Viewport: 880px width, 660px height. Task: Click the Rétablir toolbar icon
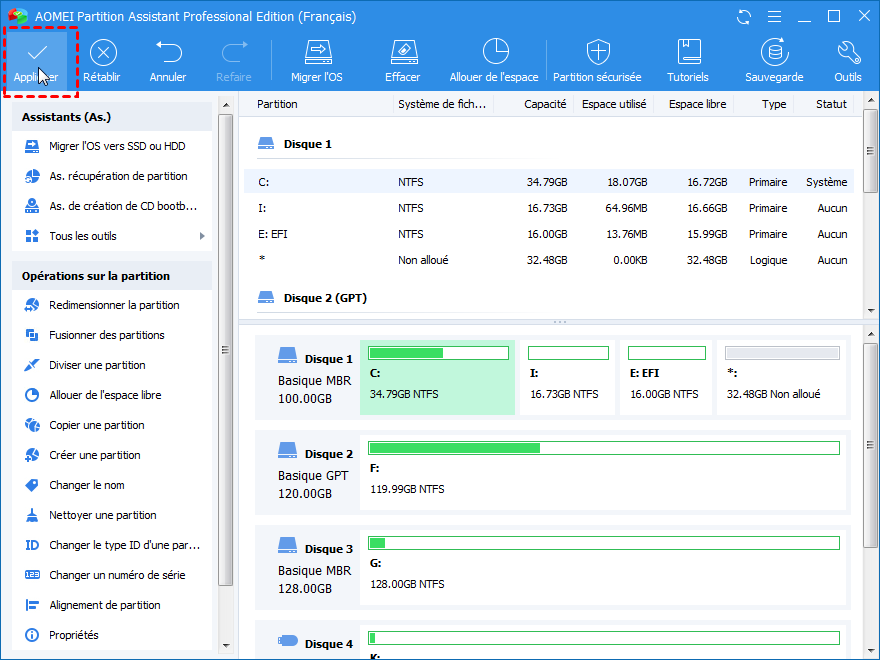pos(101,54)
